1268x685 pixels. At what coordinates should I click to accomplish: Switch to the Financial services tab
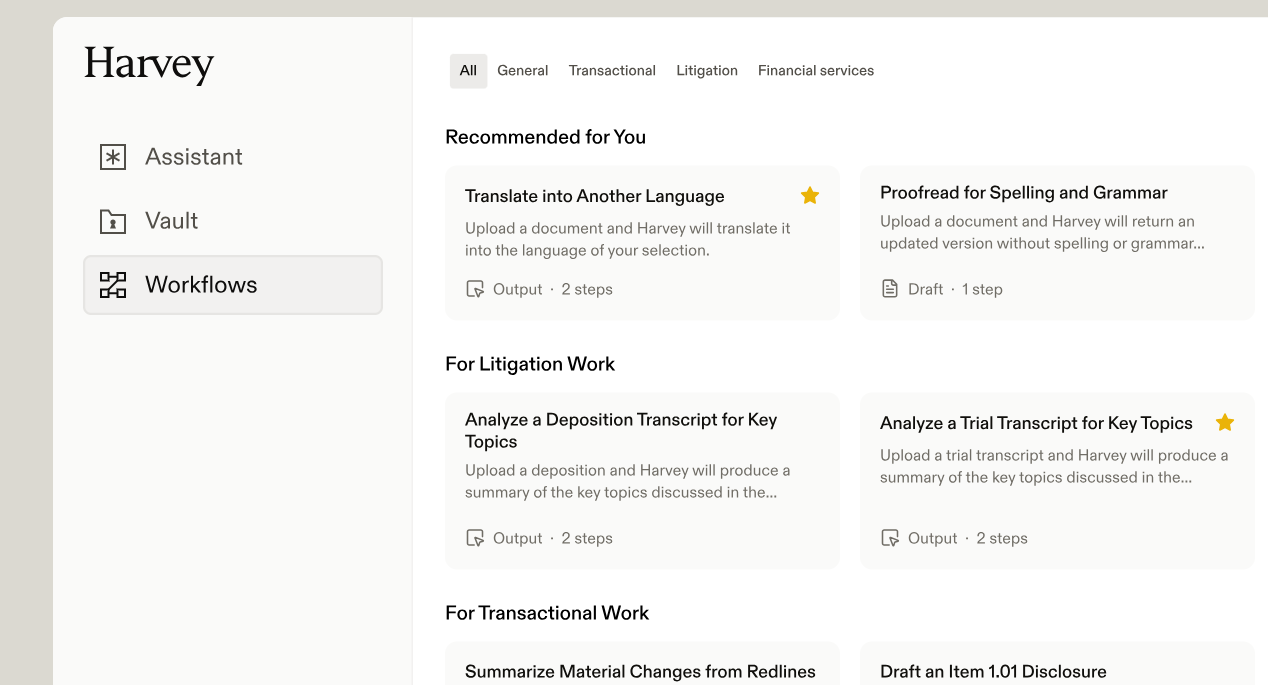tap(816, 71)
